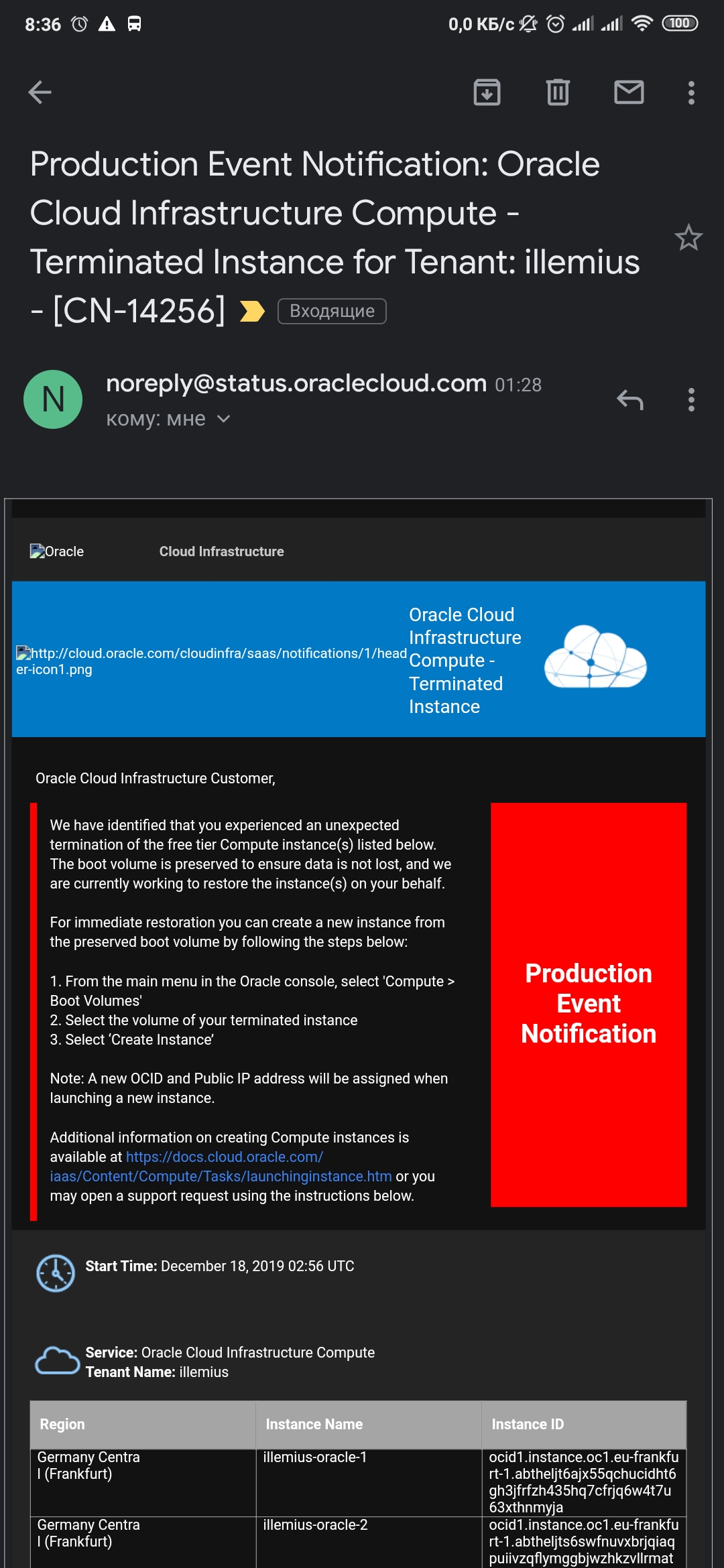Tap the cloud network illustration
724x1568 pixels.
[x=595, y=657]
